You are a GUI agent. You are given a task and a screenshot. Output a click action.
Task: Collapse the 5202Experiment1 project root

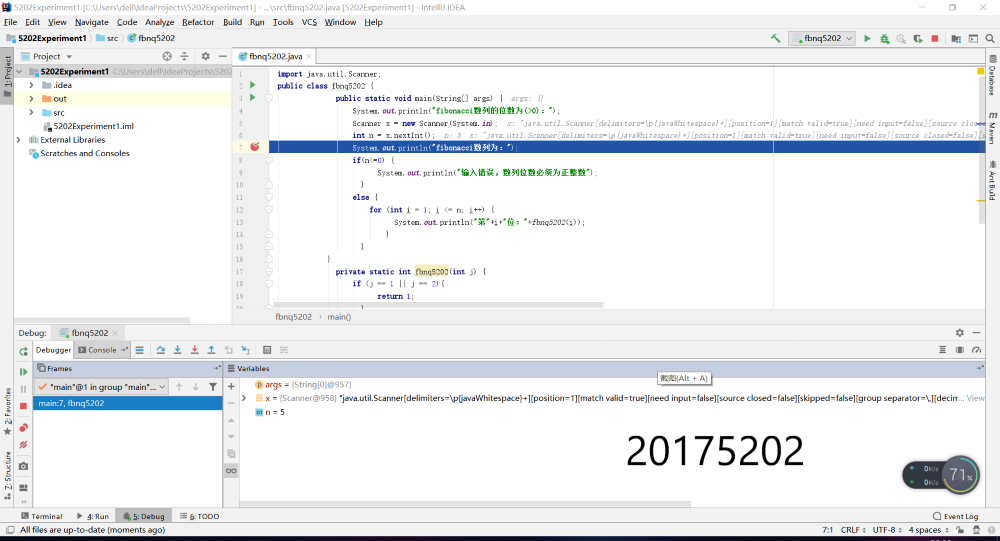point(19,71)
